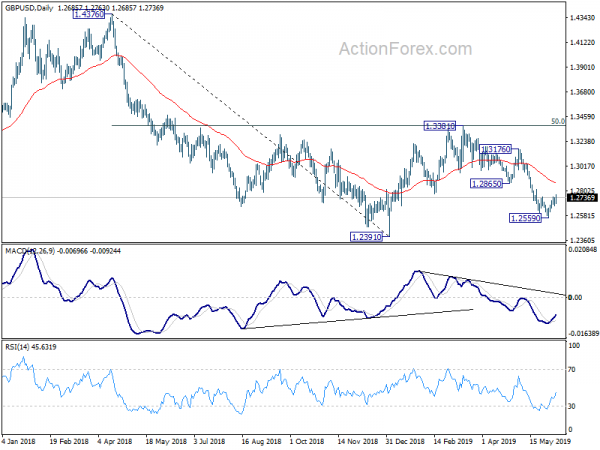Click the 31 Dec 2018 date label
Screen dimensions: 600x450
tap(405, 441)
